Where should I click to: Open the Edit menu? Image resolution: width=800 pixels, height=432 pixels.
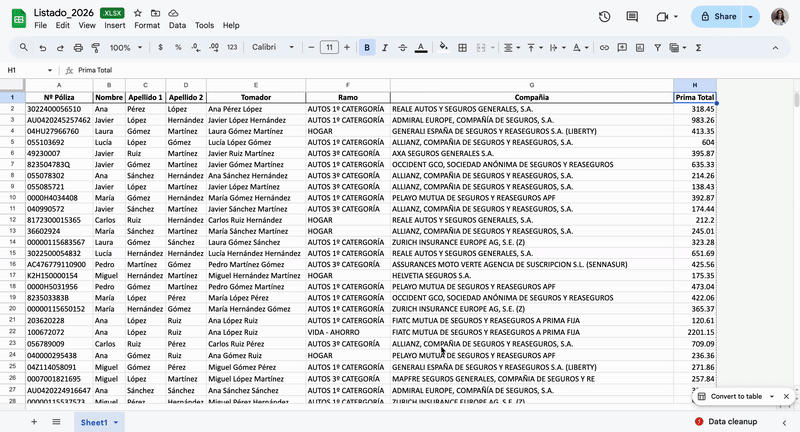tap(63, 25)
